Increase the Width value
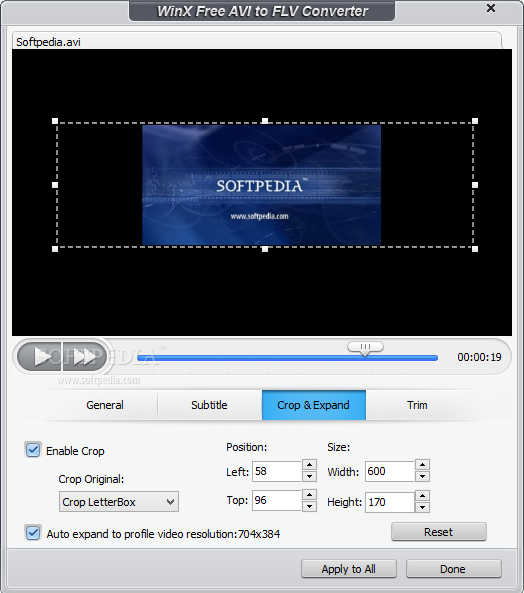Image resolution: width=524 pixels, height=593 pixels. [422, 465]
